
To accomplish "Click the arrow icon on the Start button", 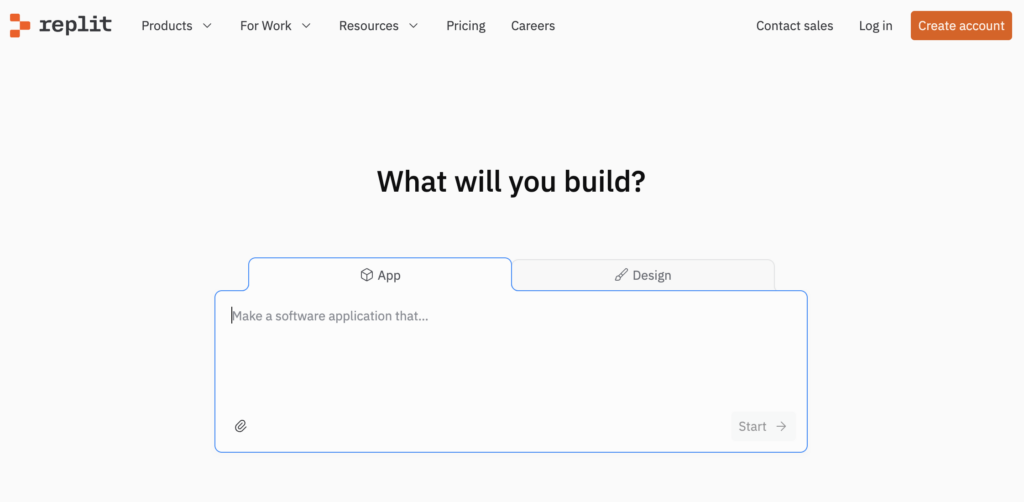I will coord(782,426).
